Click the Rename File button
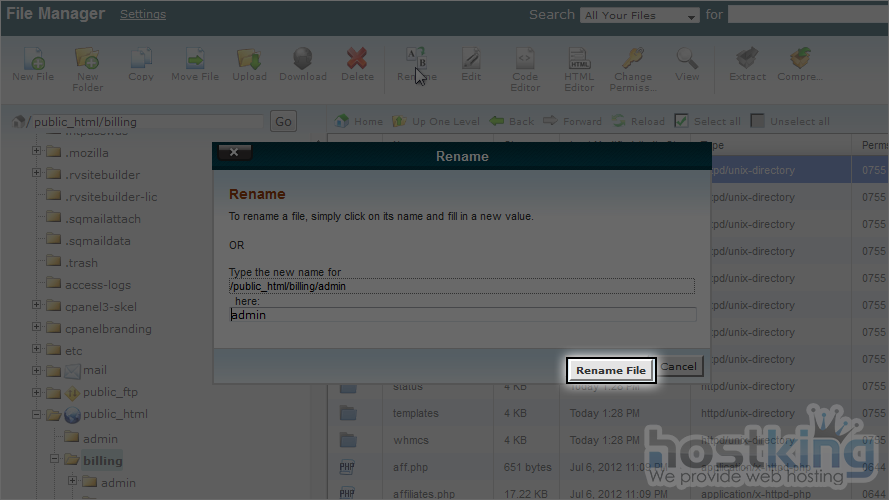 [611, 370]
